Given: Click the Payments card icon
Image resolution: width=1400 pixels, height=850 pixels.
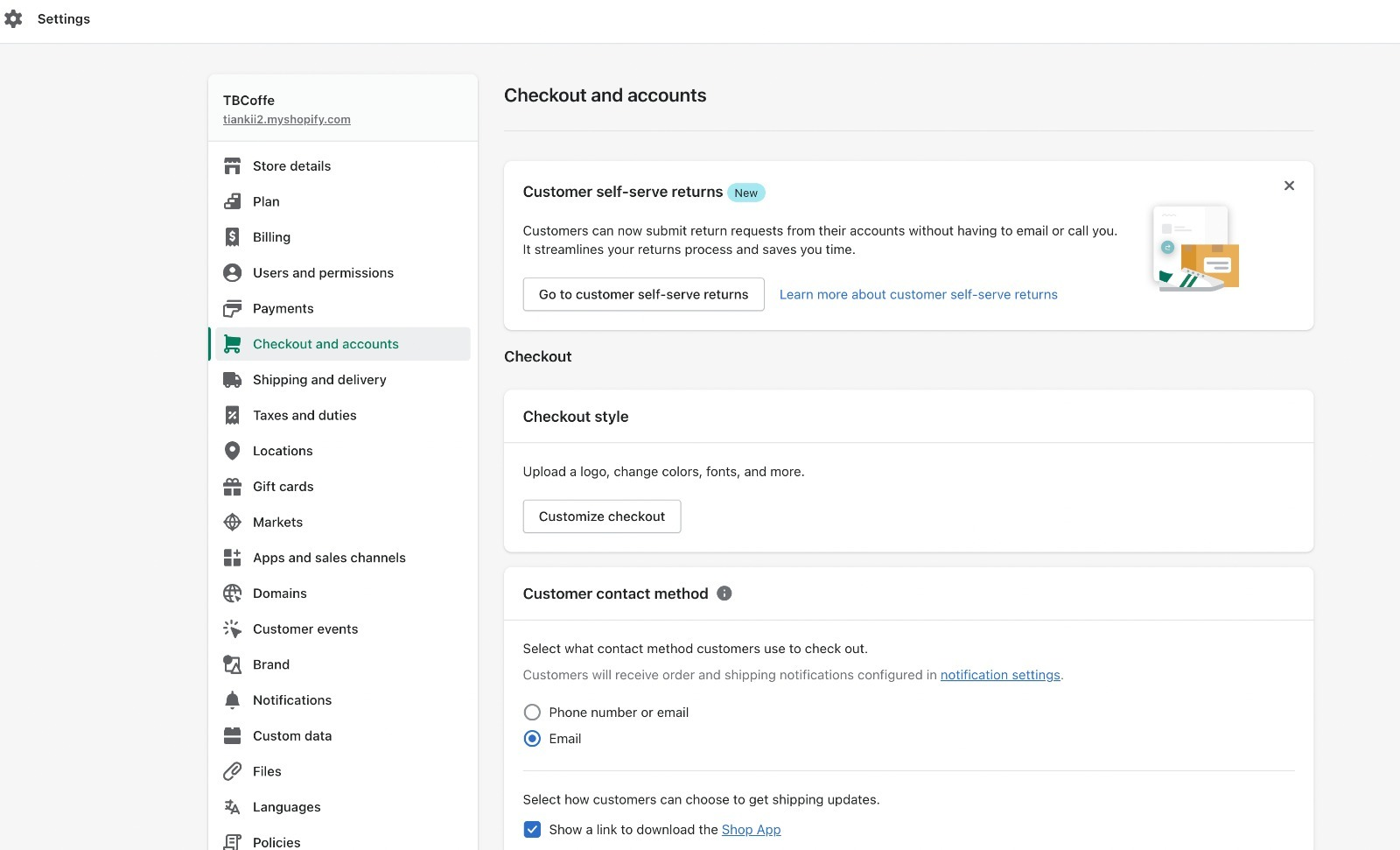Looking at the screenshot, I should tap(232, 308).
